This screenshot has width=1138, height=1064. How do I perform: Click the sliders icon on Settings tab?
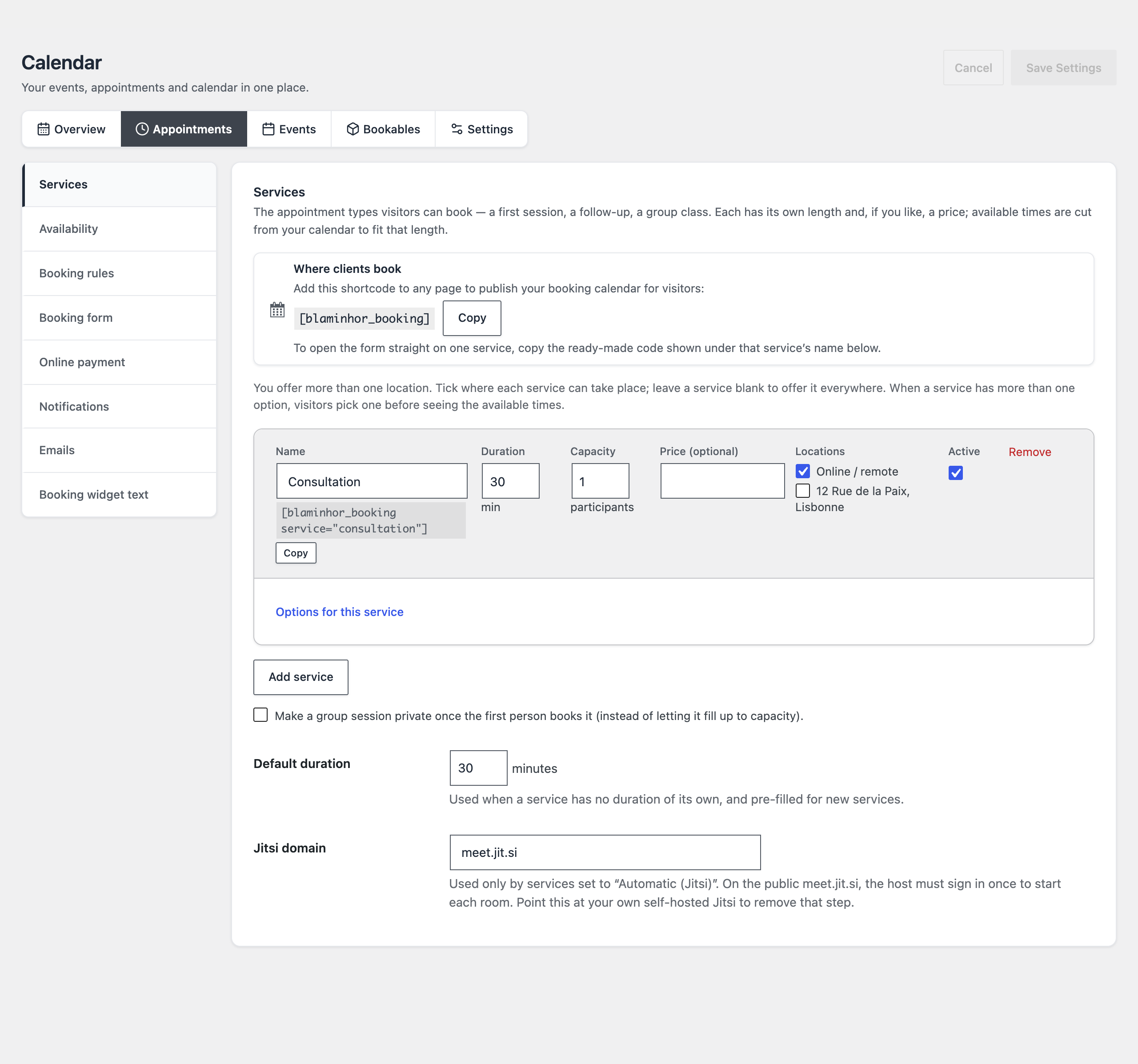click(457, 129)
